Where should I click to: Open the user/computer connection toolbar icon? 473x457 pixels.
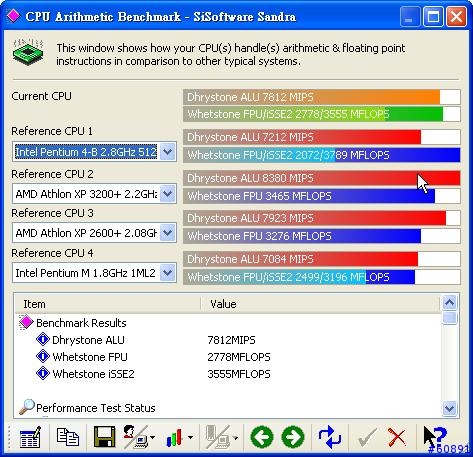click(136, 437)
